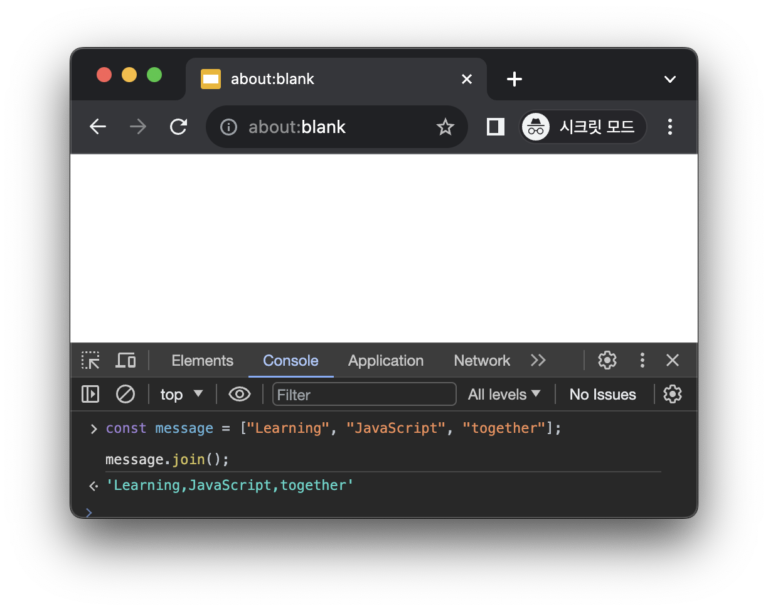The width and height of the screenshot is (768, 611).
Task: Open the tab search chevron
Action: coord(670,79)
